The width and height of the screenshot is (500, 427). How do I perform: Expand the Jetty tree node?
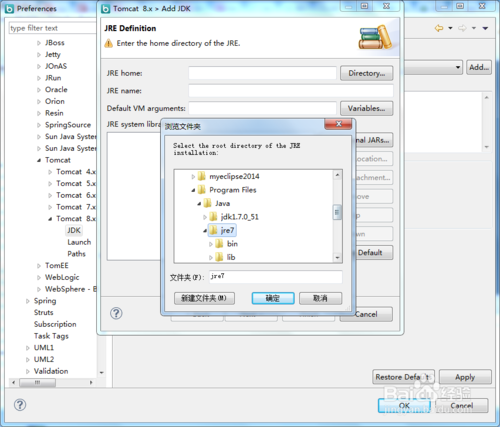click(39, 55)
